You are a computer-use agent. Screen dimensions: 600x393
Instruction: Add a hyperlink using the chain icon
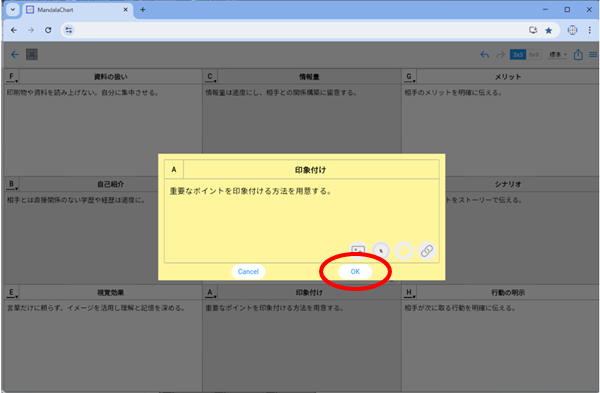click(x=427, y=251)
